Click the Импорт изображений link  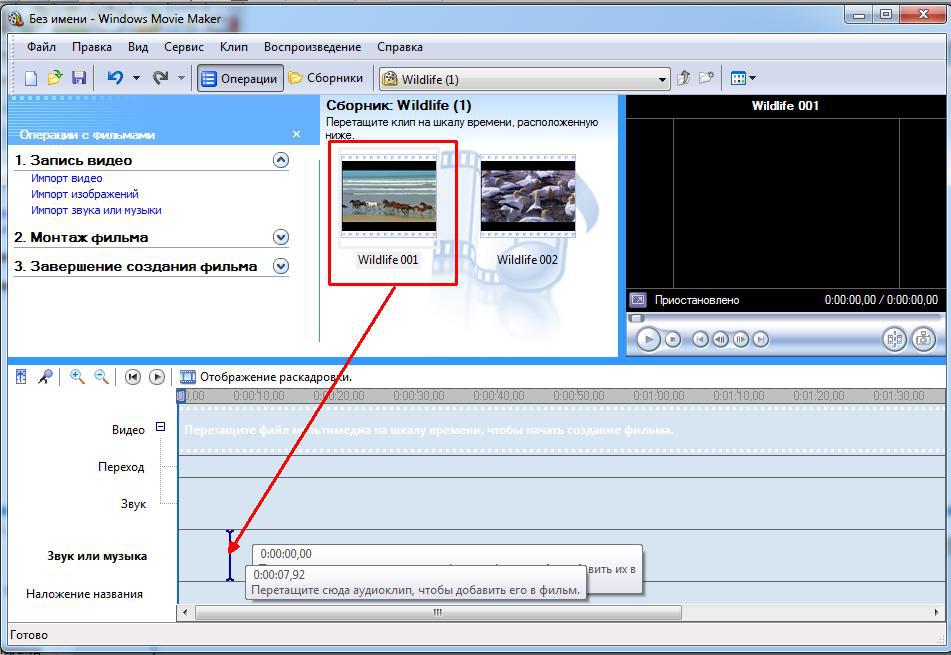[x=85, y=194]
